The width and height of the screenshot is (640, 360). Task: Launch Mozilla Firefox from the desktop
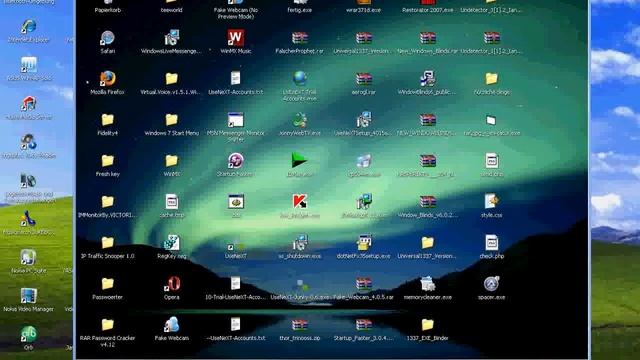[107, 79]
